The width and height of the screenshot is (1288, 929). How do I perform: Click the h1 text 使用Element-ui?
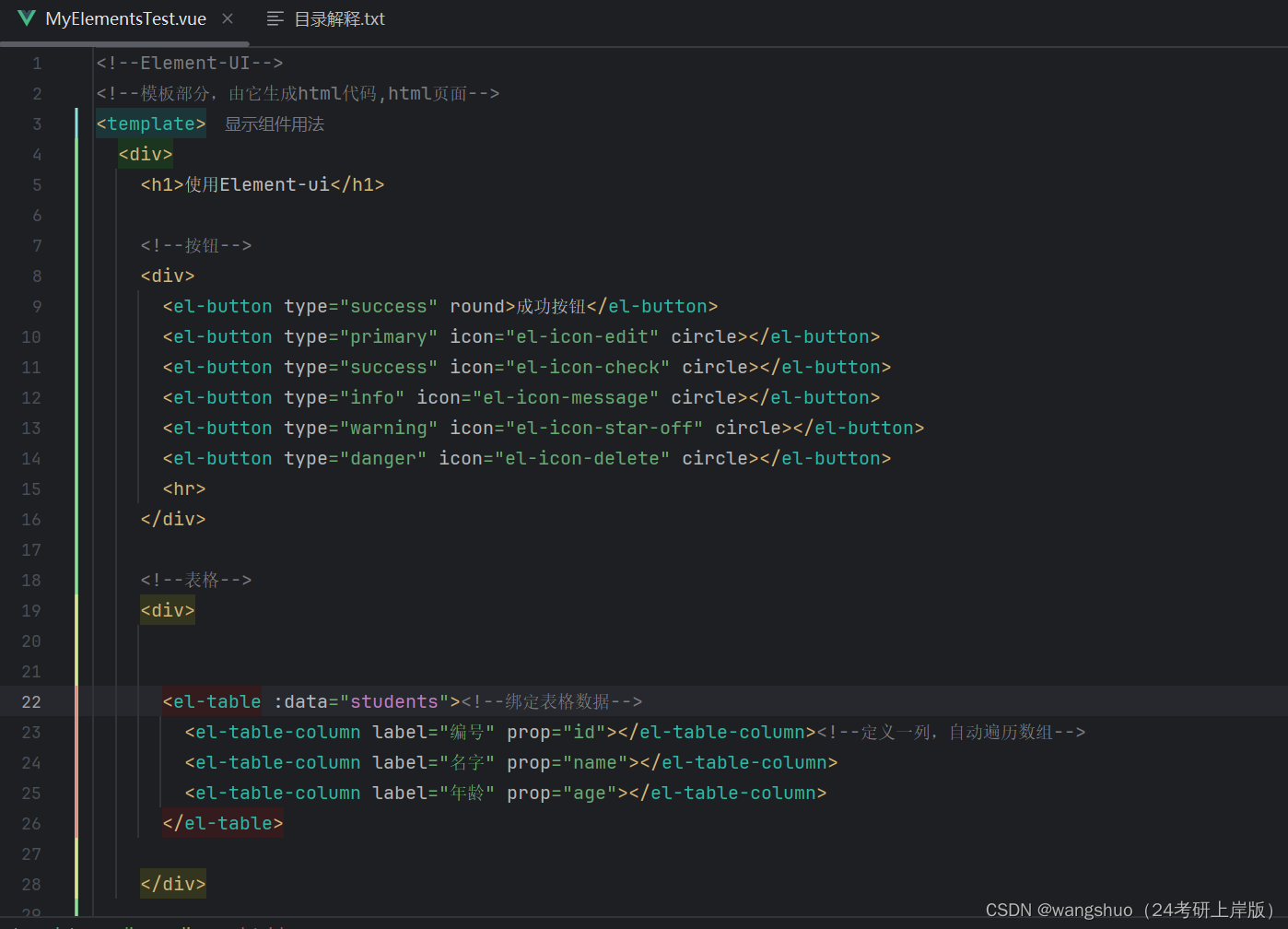(257, 184)
